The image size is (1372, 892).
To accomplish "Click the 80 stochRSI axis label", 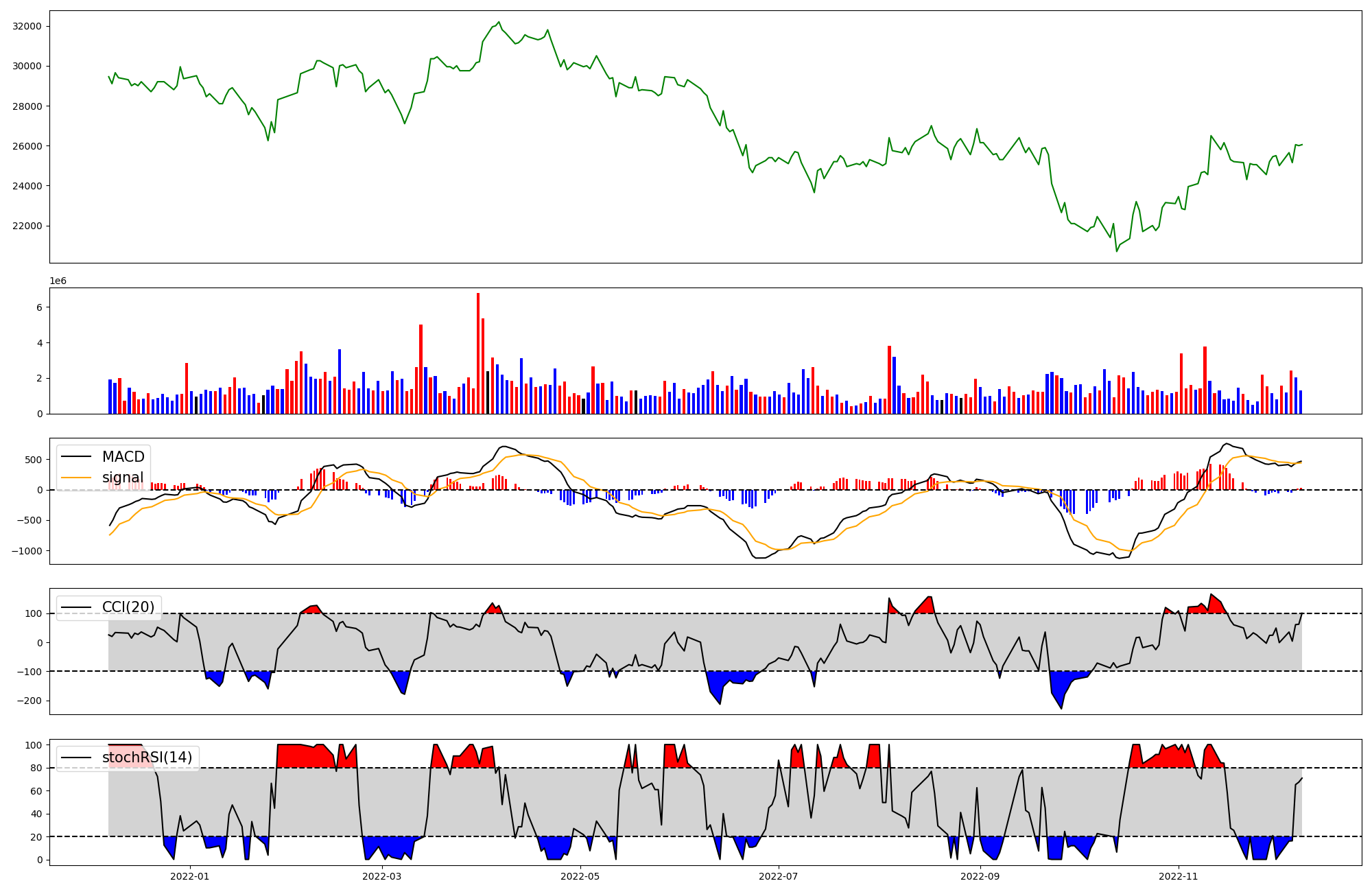I will tap(36, 768).
